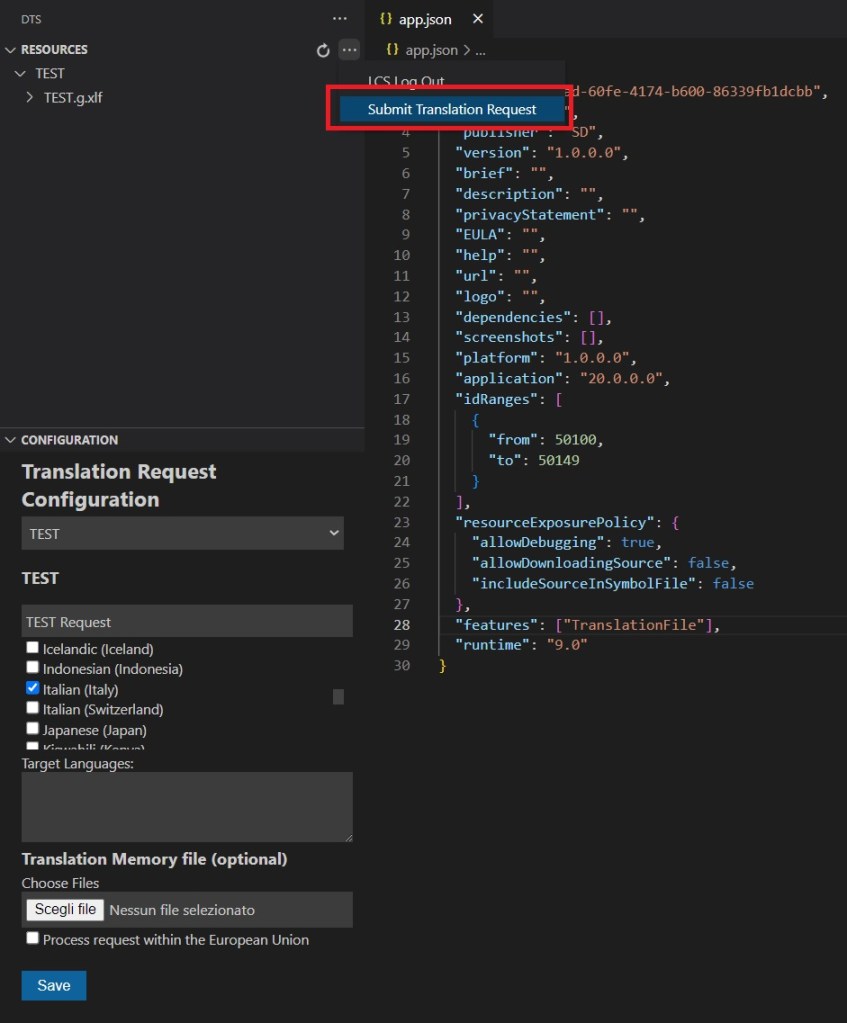Open the TEST project dropdown
Viewport: 847px width, 1023px height.
tap(182, 533)
